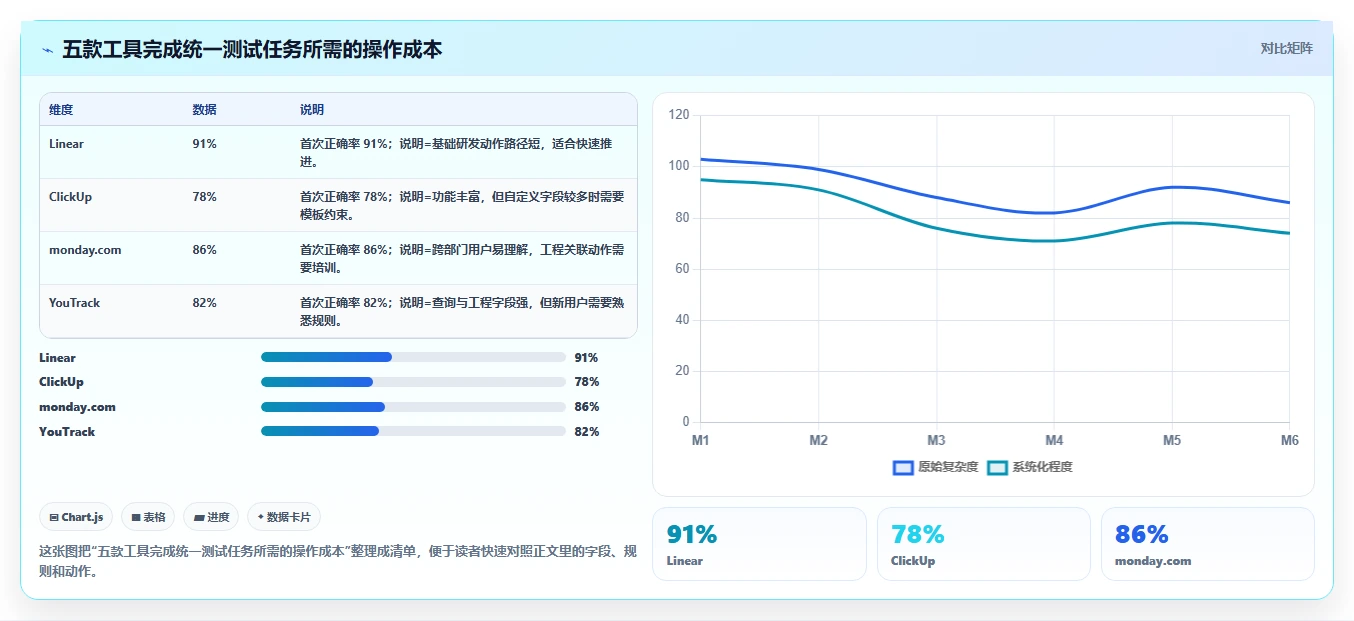1354x621 pixels.
Task: Click the monday.com label beside its progress bar
Action: (x=77, y=407)
